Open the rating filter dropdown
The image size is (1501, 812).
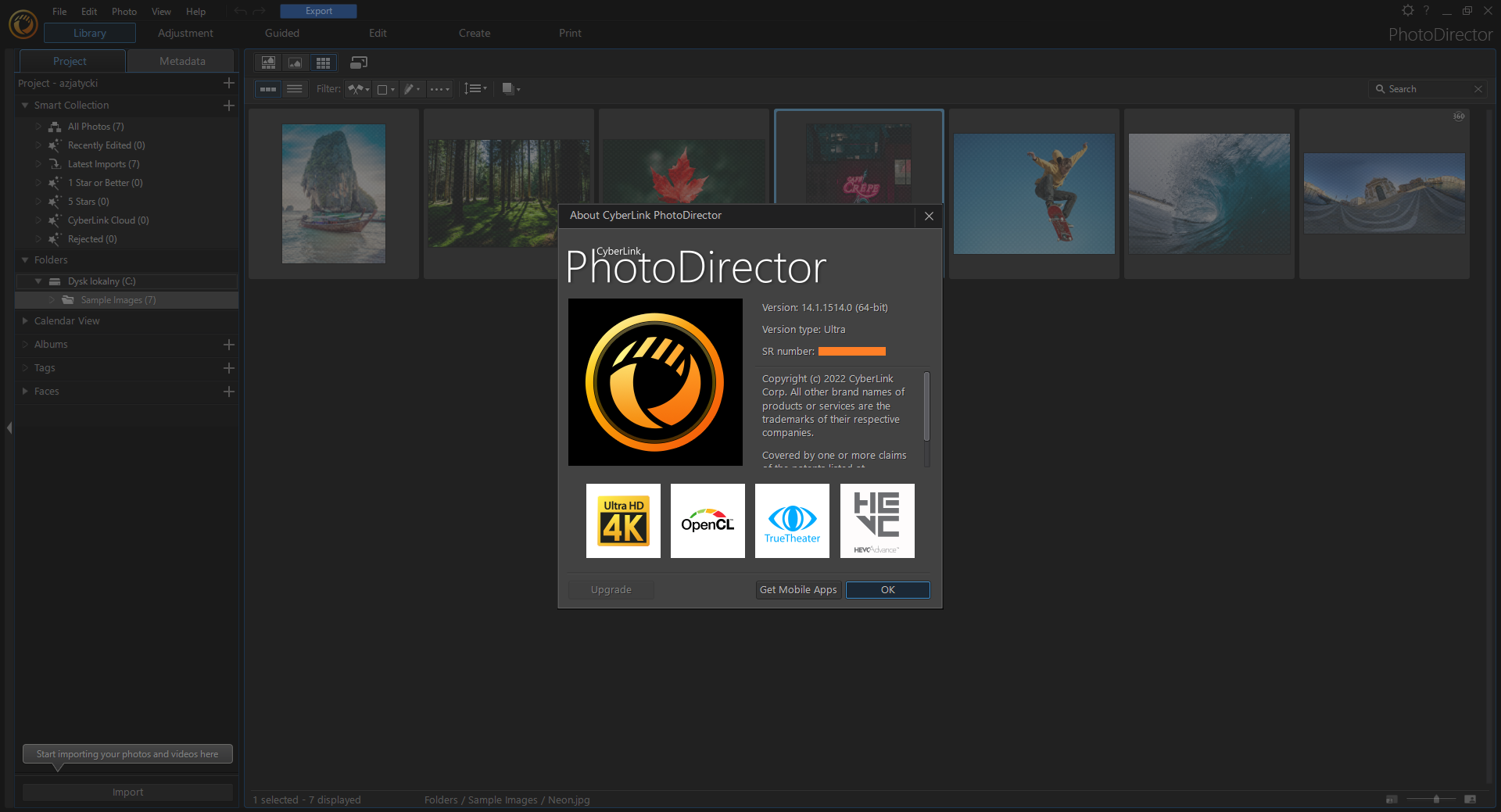point(439,89)
